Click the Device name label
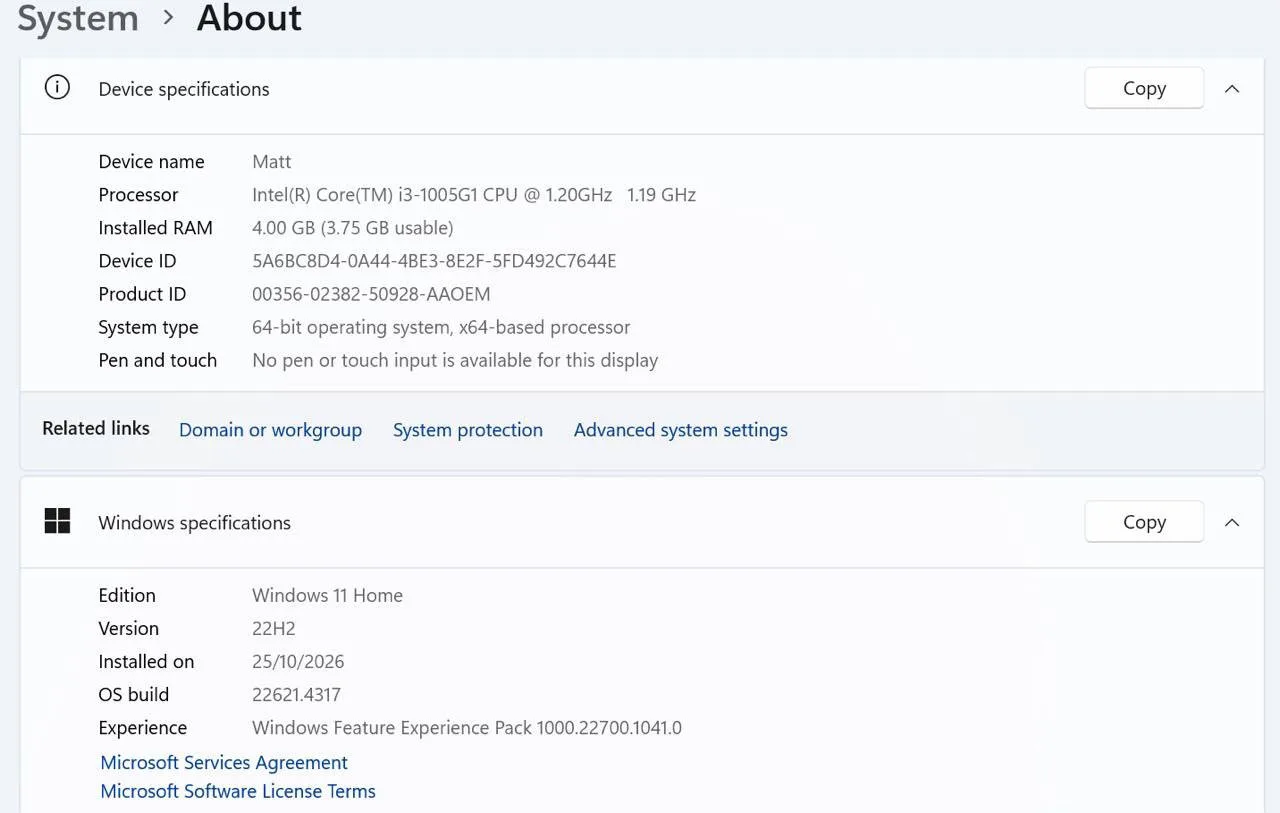Screen dimensions: 1280x813 tap(151, 162)
